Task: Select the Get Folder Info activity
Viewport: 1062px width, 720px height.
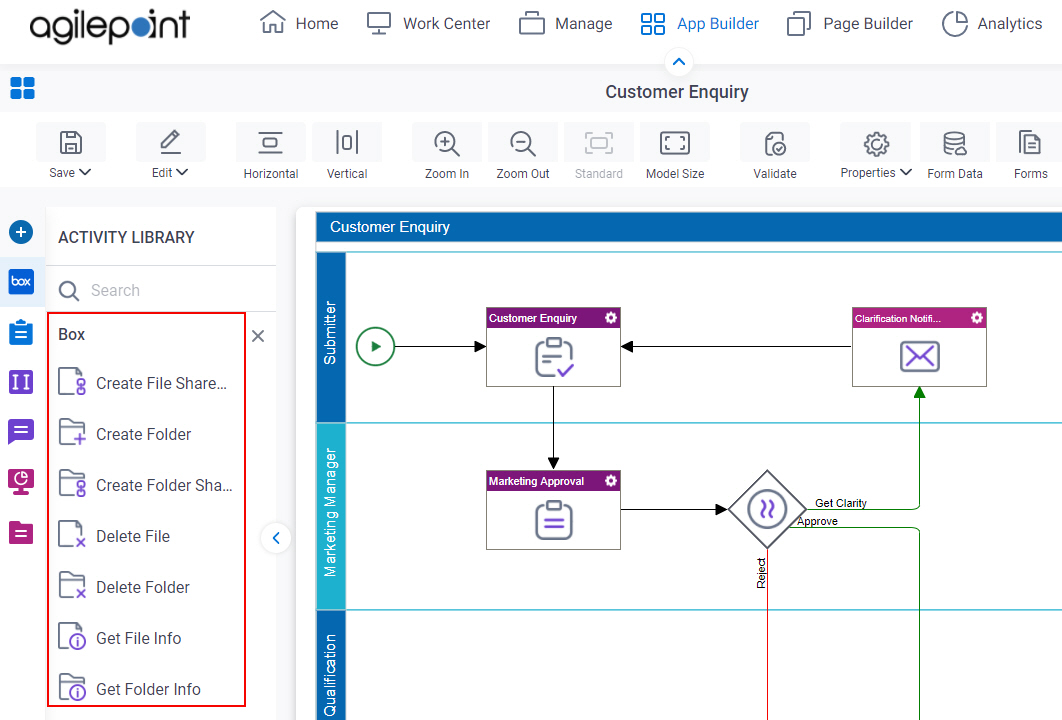Action: [x=130, y=689]
